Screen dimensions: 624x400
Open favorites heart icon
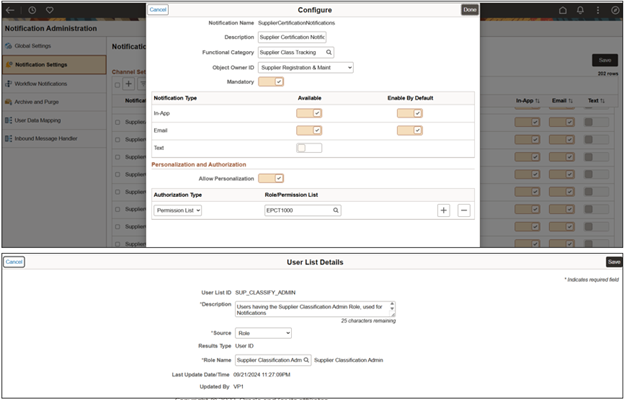[x=50, y=10]
